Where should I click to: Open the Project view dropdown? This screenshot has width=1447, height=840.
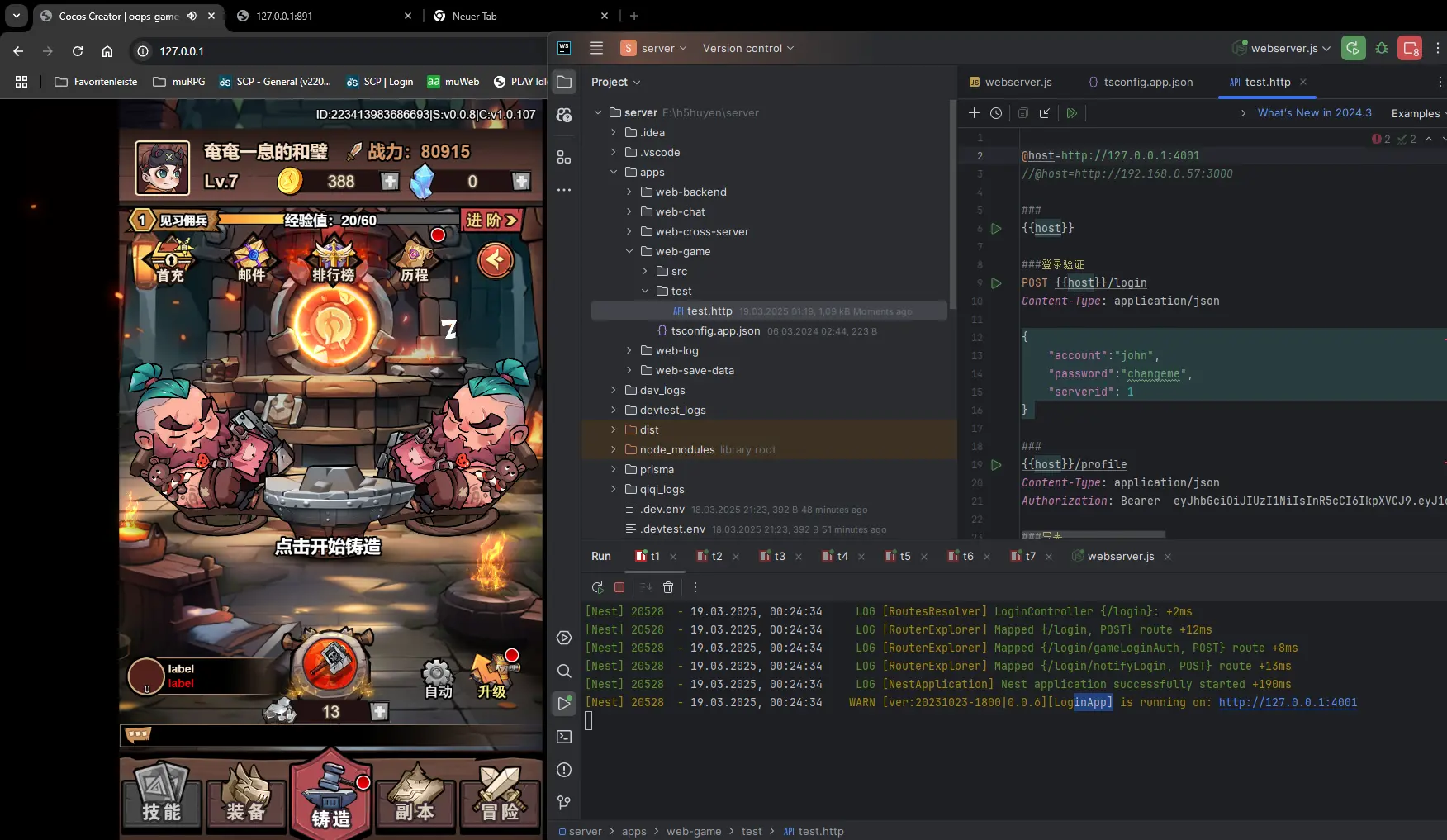point(616,82)
